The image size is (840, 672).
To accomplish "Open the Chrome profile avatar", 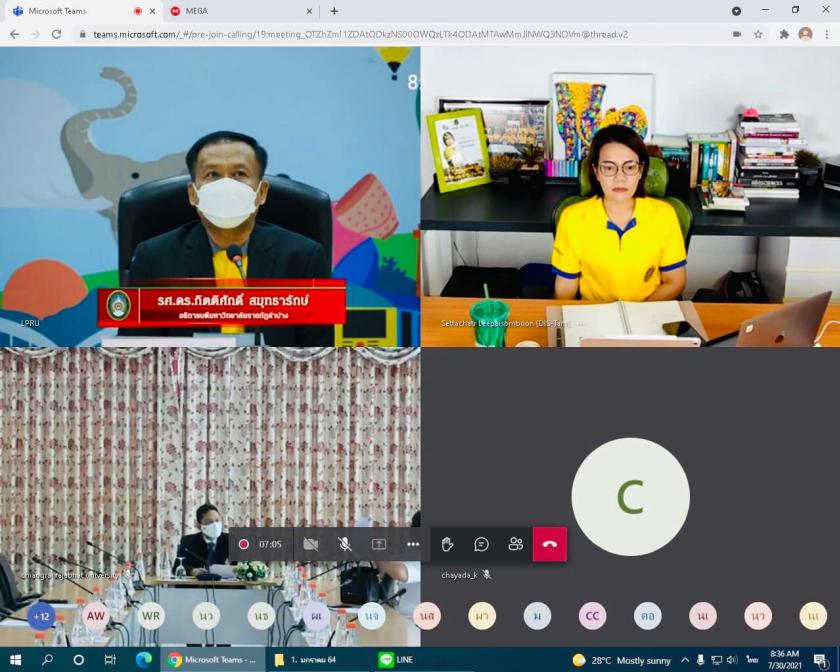I will point(805,34).
